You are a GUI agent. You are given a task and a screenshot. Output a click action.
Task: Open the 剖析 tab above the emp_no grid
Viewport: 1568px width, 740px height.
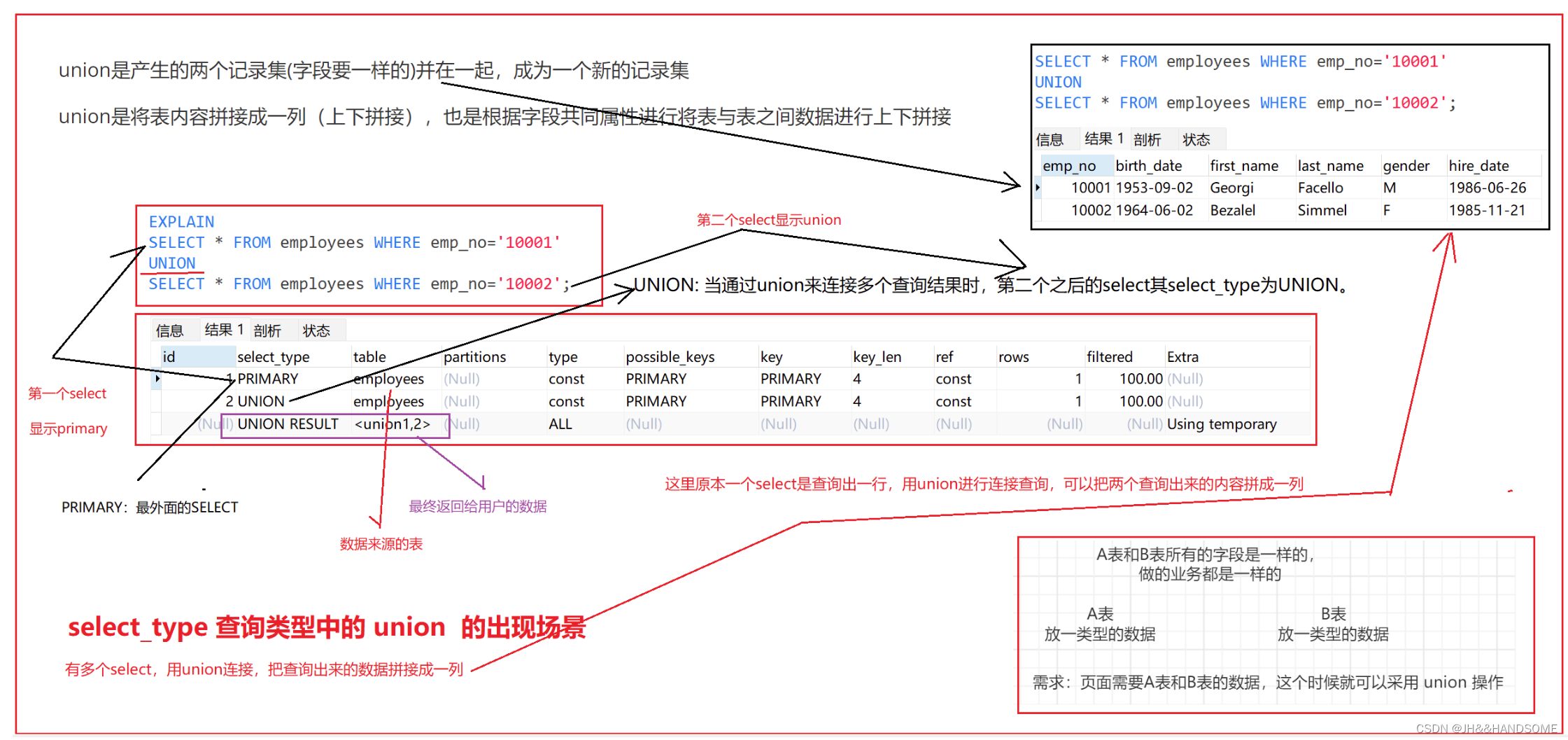pos(1147,139)
